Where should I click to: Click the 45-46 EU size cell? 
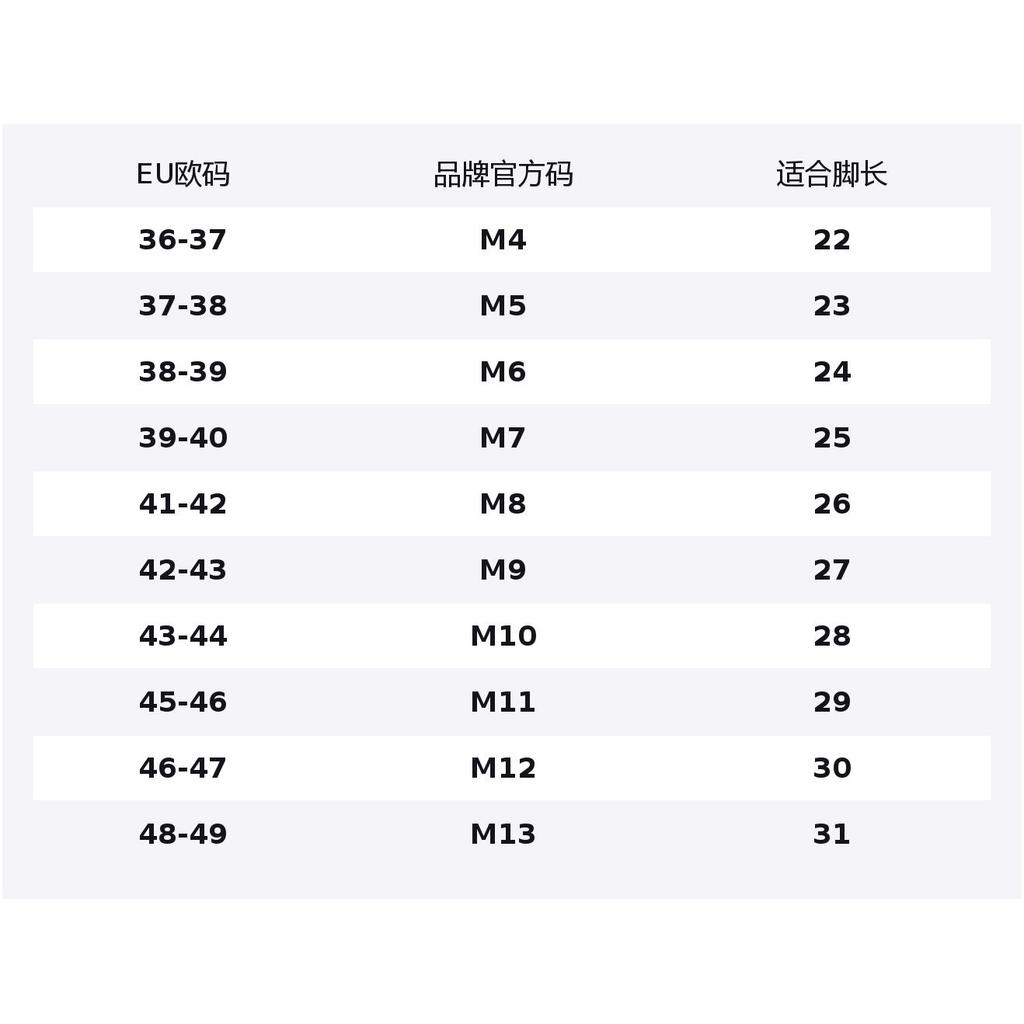click(183, 701)
